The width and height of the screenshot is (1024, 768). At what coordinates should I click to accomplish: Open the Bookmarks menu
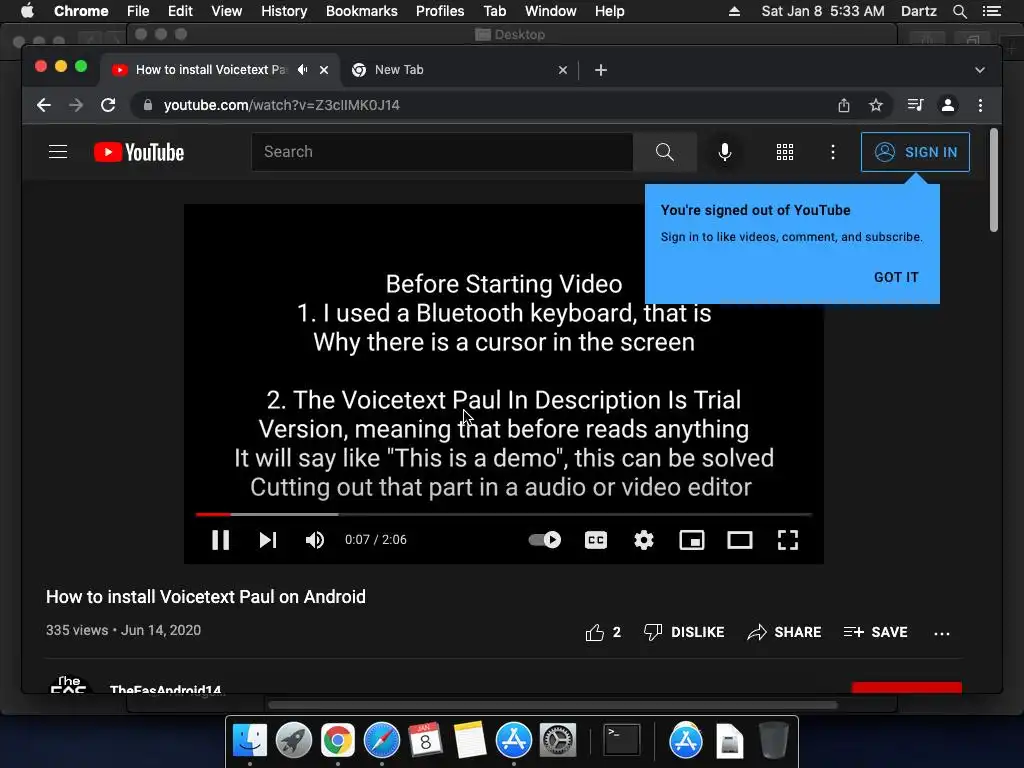[362, 11]
